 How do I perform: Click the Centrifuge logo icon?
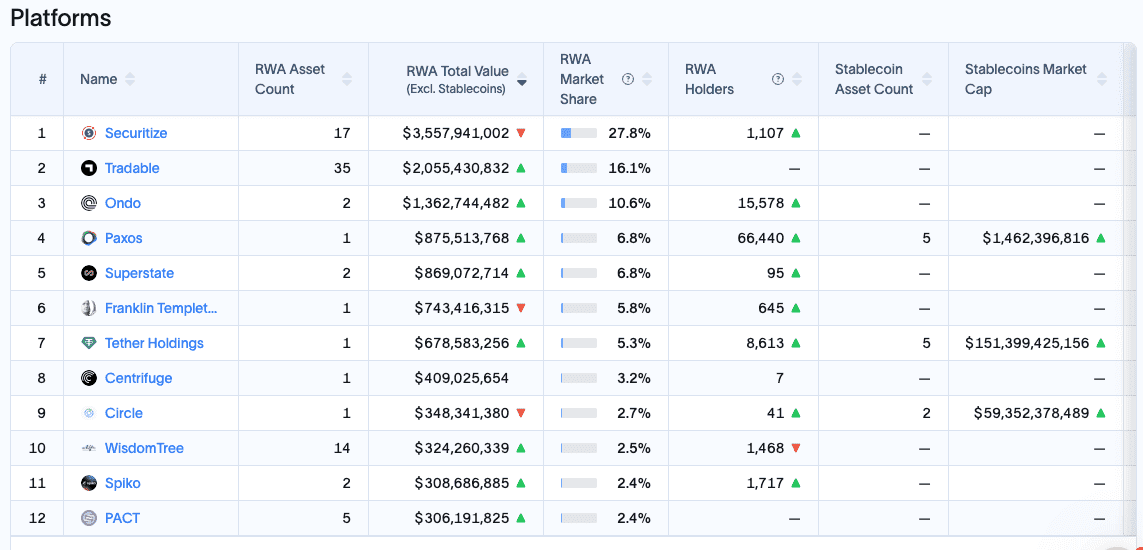point(88,378)
